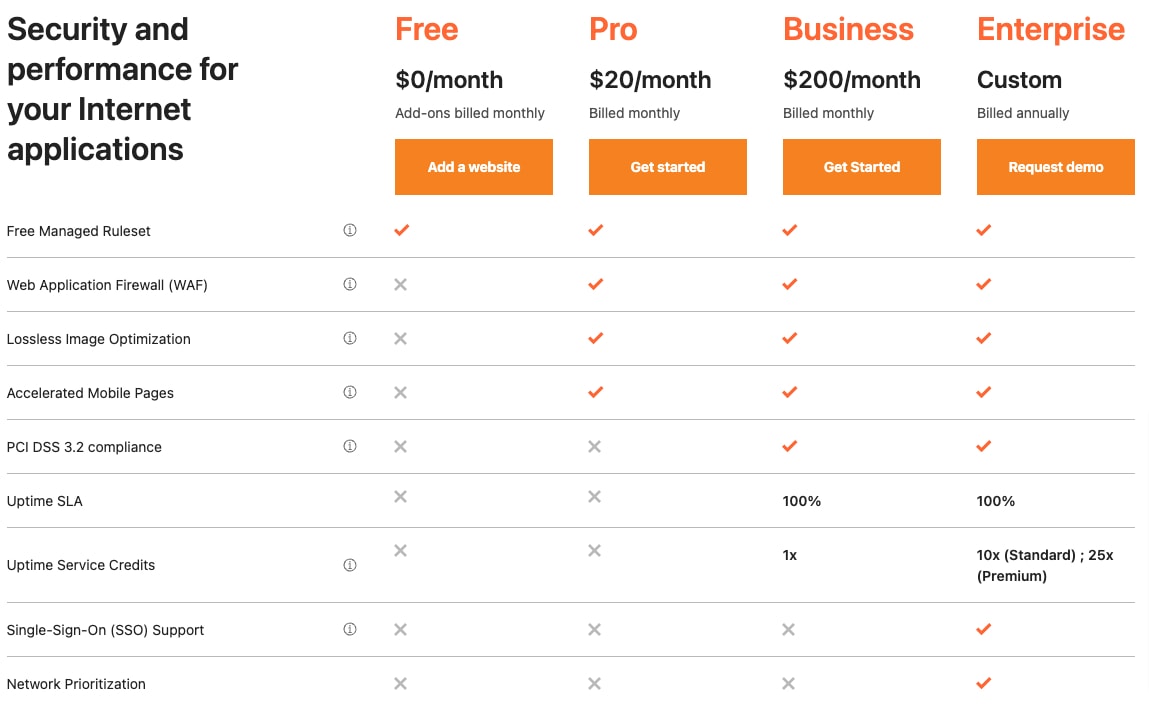Show Uptime Service Credits info tooltip icon
This screenshot has width=1149, height=710.
pos(350,565)
